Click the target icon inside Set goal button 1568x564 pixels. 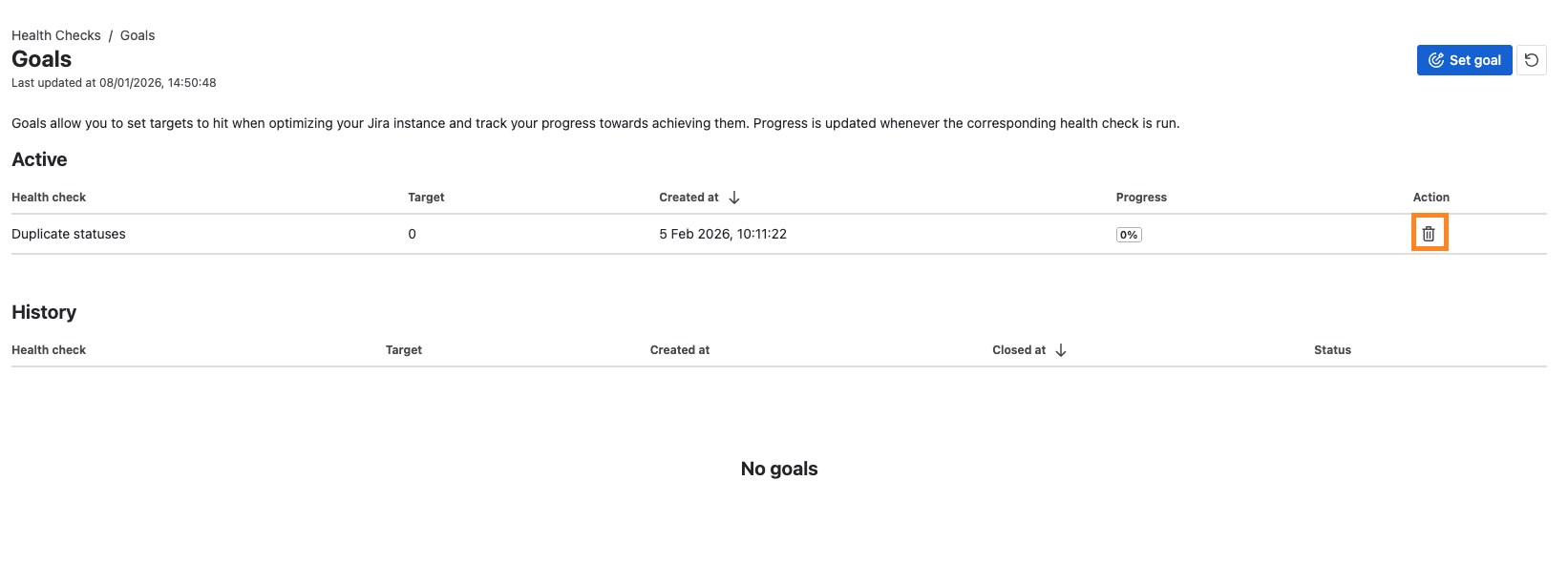1436,59
